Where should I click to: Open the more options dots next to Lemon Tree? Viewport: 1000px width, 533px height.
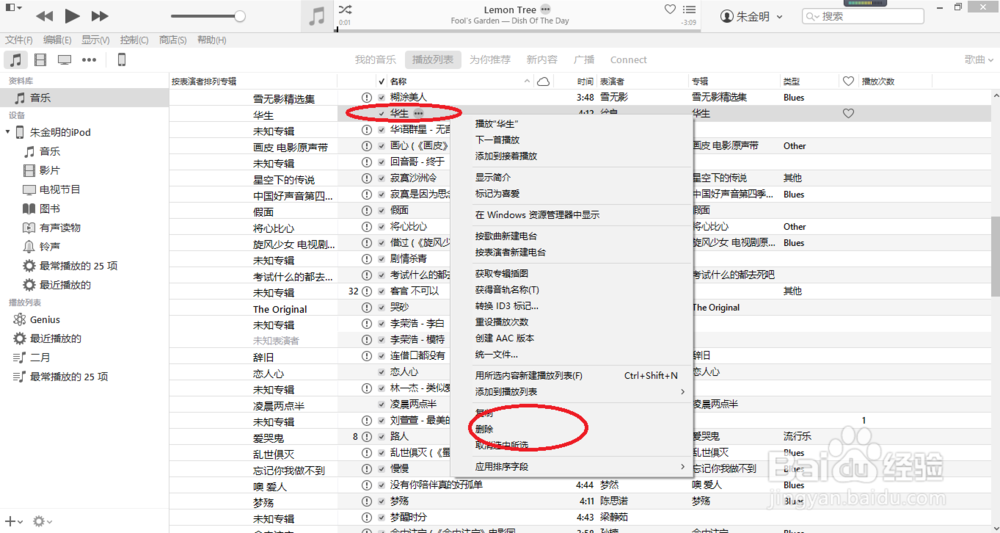[545, 10]
